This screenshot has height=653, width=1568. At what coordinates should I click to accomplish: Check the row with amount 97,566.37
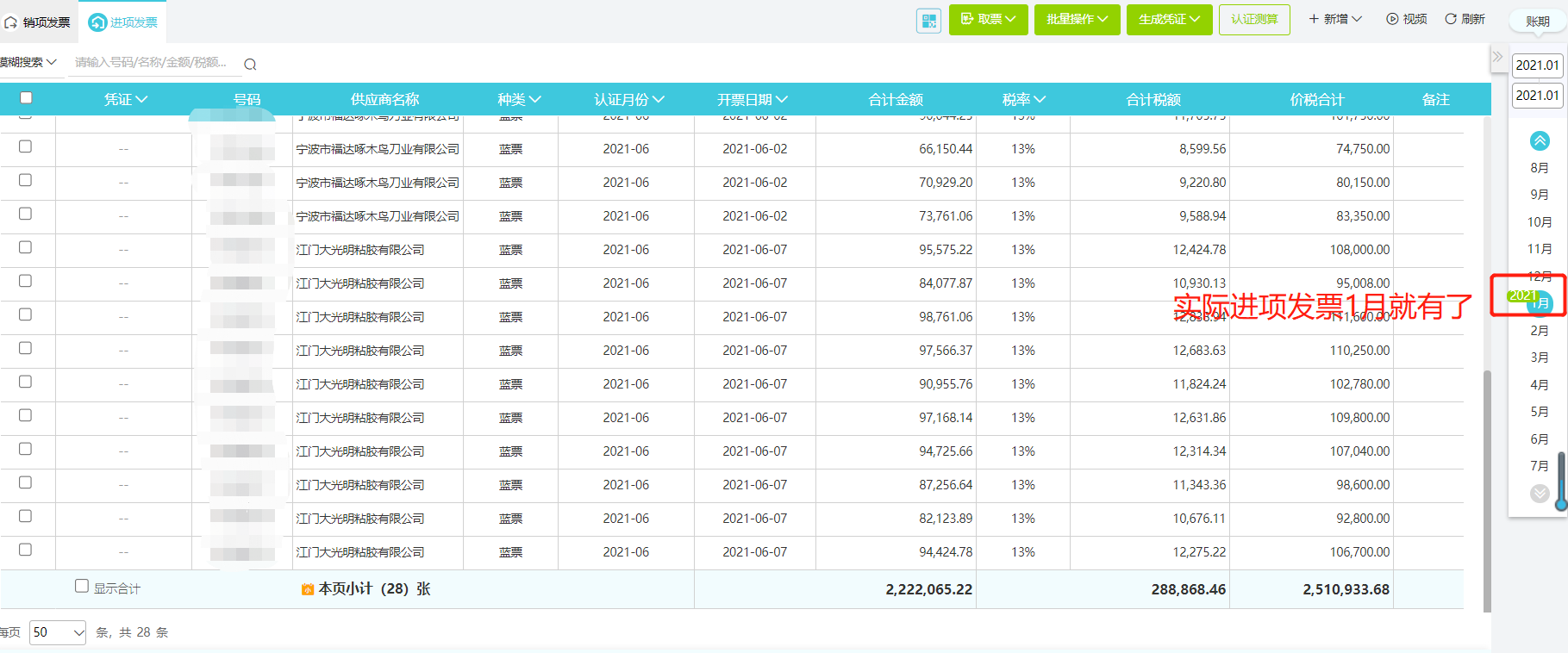(26, 348)
